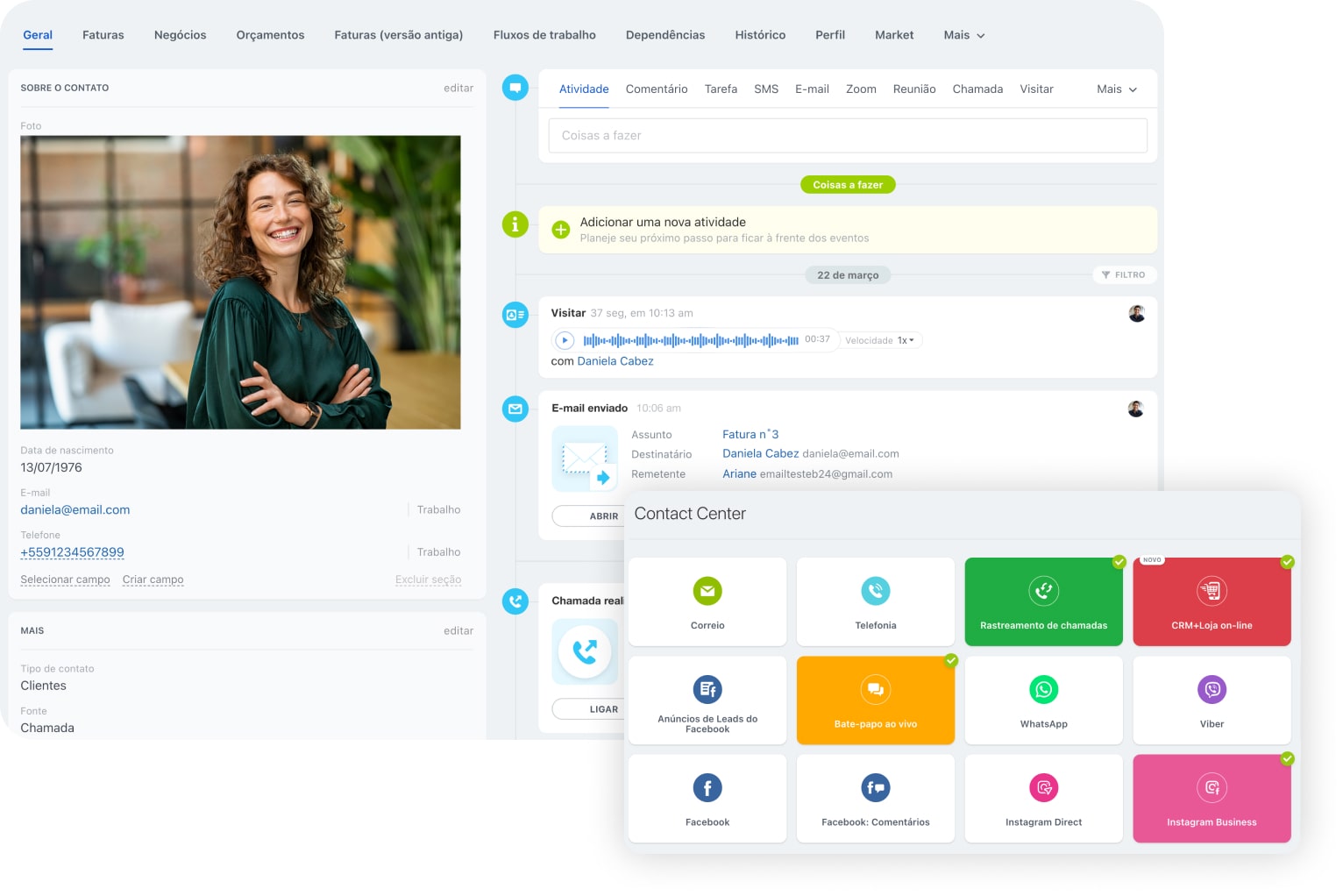Expand the Mais dropdown in activity tabs
The image size is (1343, 896).
coord(1116,89)
